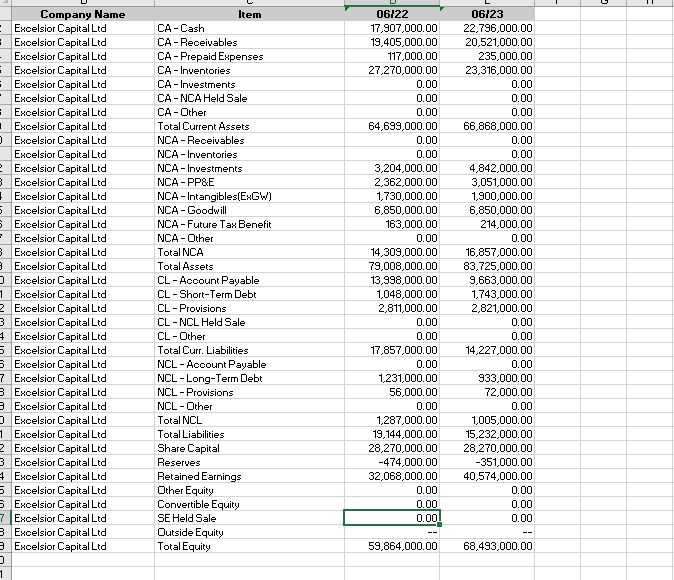Click the 83,725,000.00 total assets value
Image resolution: width=674 pixels, height=580 pixels.
click(x=487, y=266)
